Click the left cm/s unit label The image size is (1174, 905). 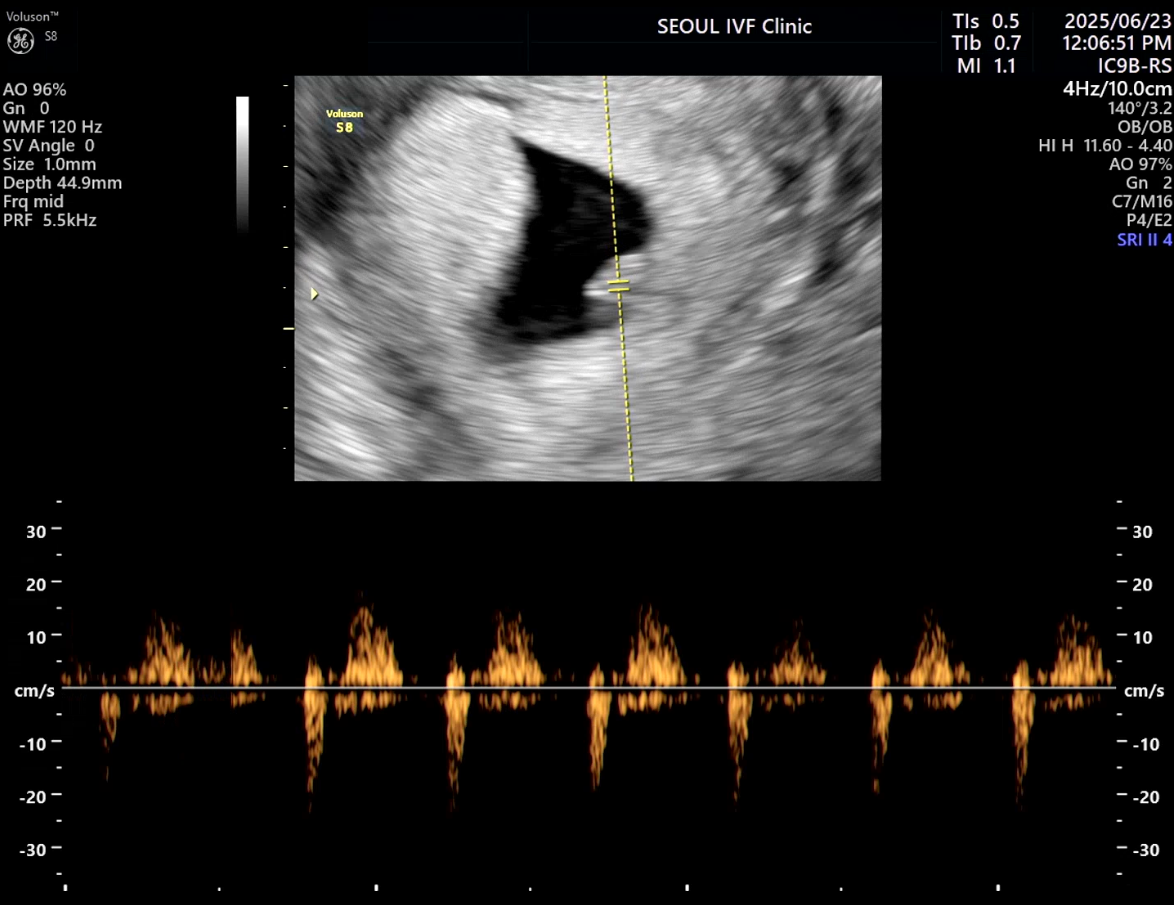click(x=27, y=691)
